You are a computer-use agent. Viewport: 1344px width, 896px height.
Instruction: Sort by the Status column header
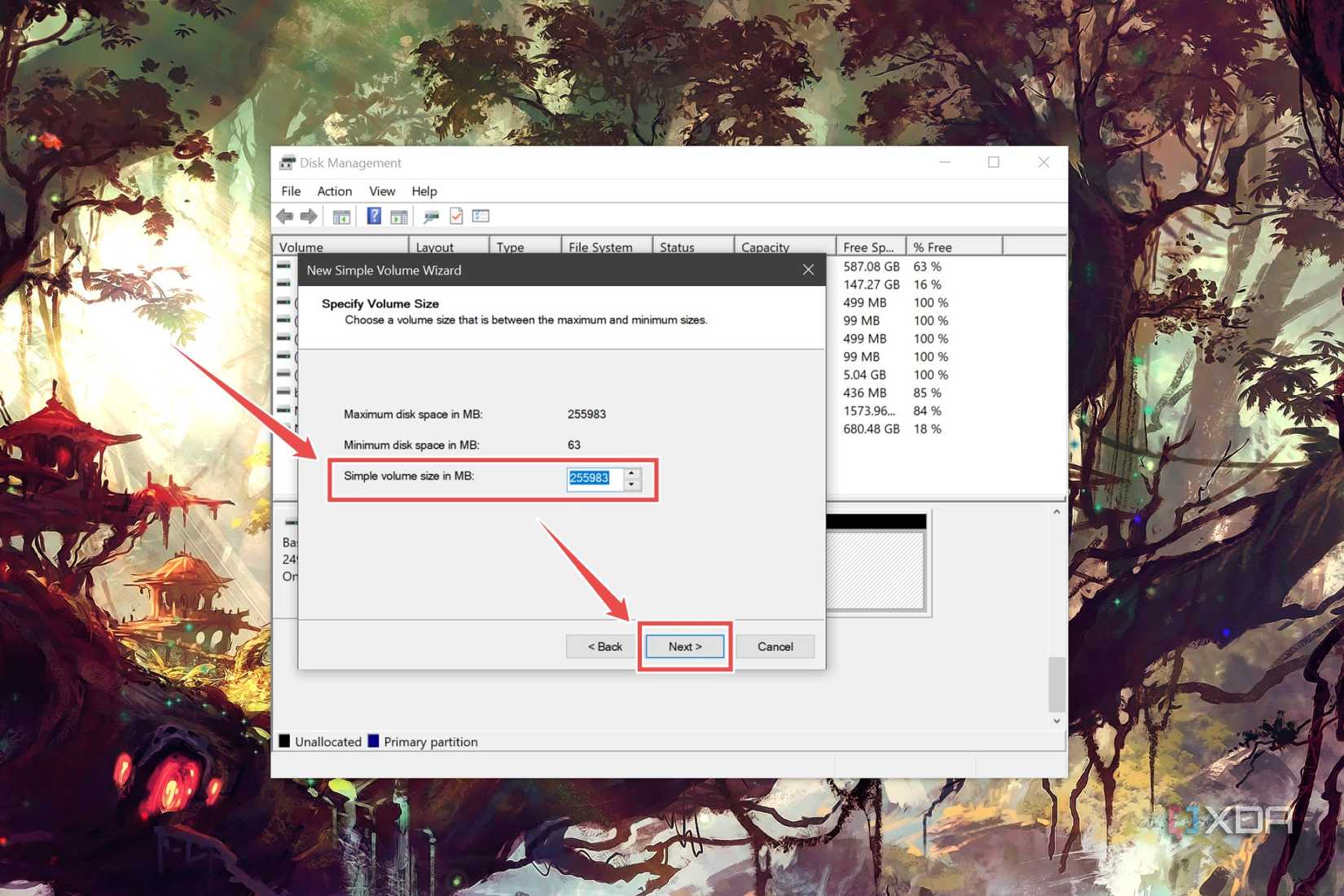(x=693, y=247)
